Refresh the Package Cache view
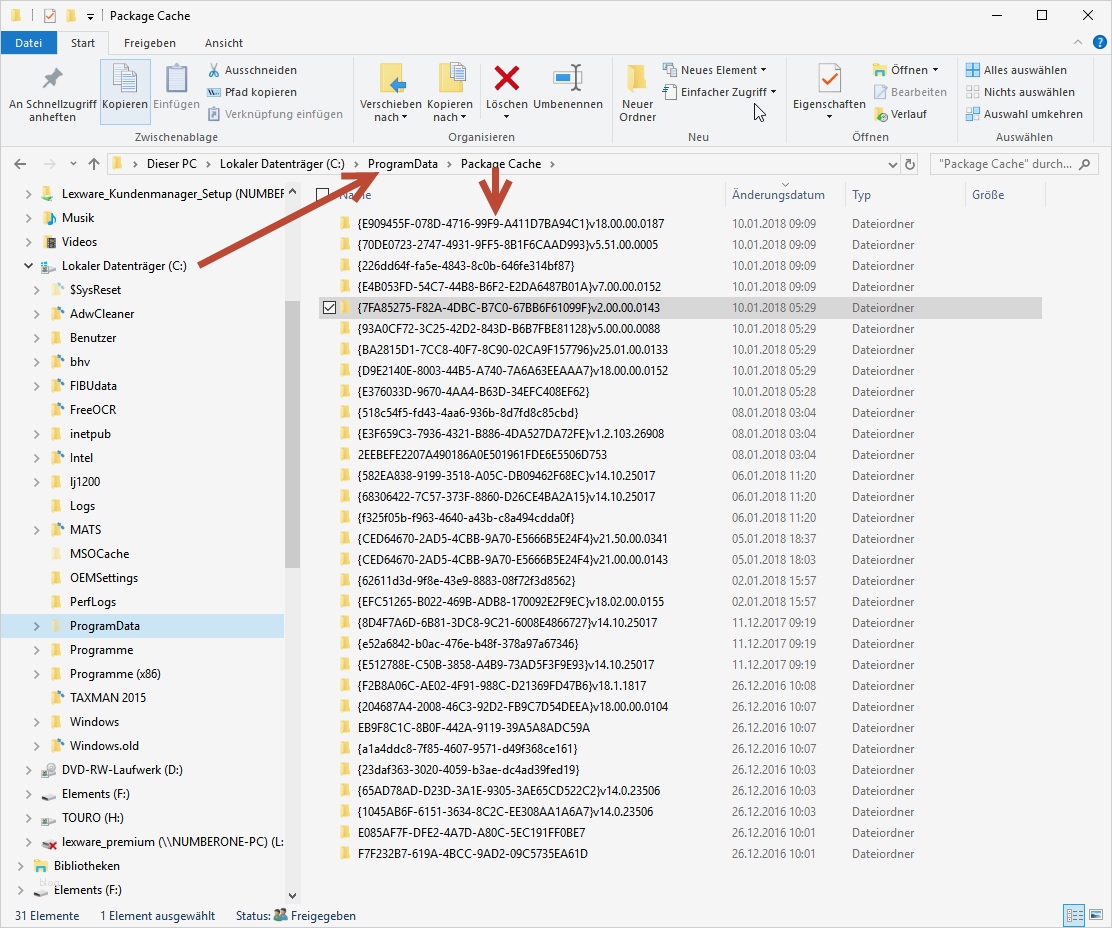 pos(910,164)
